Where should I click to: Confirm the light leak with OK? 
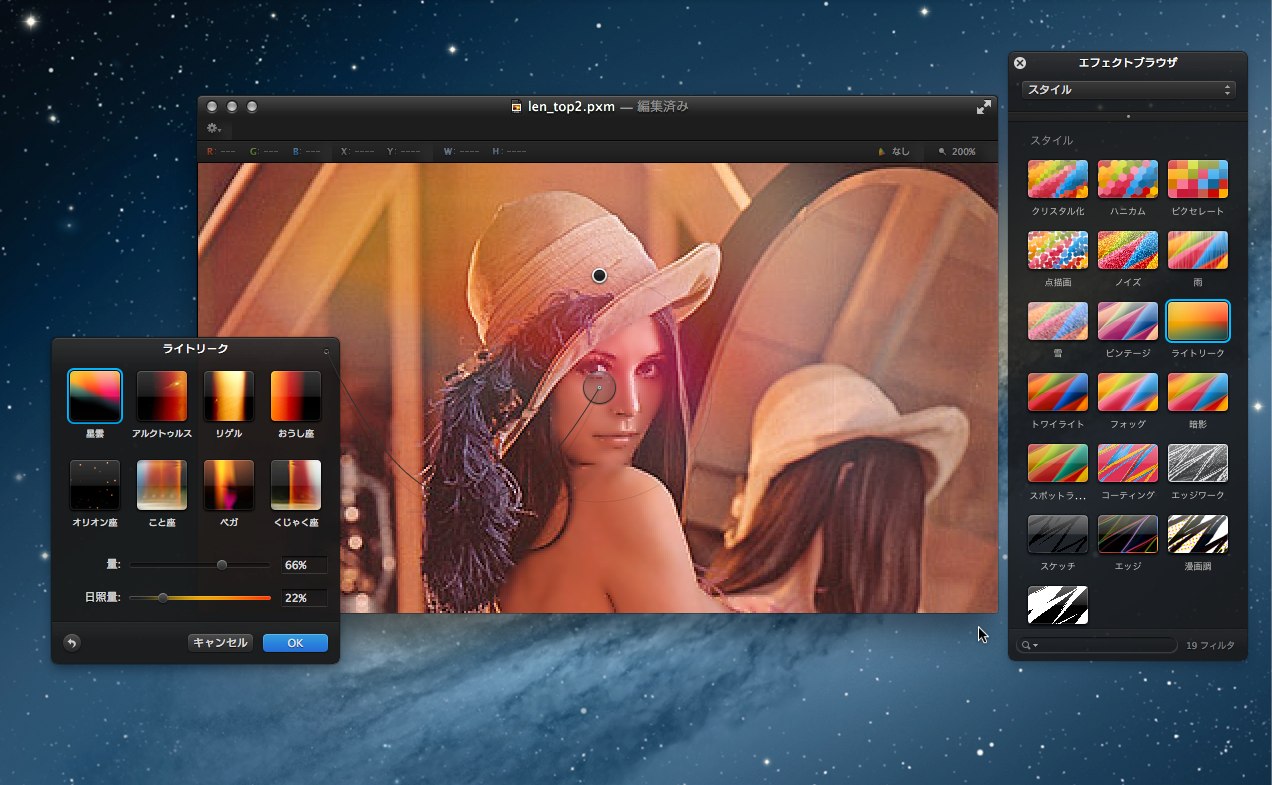point(295,643)
